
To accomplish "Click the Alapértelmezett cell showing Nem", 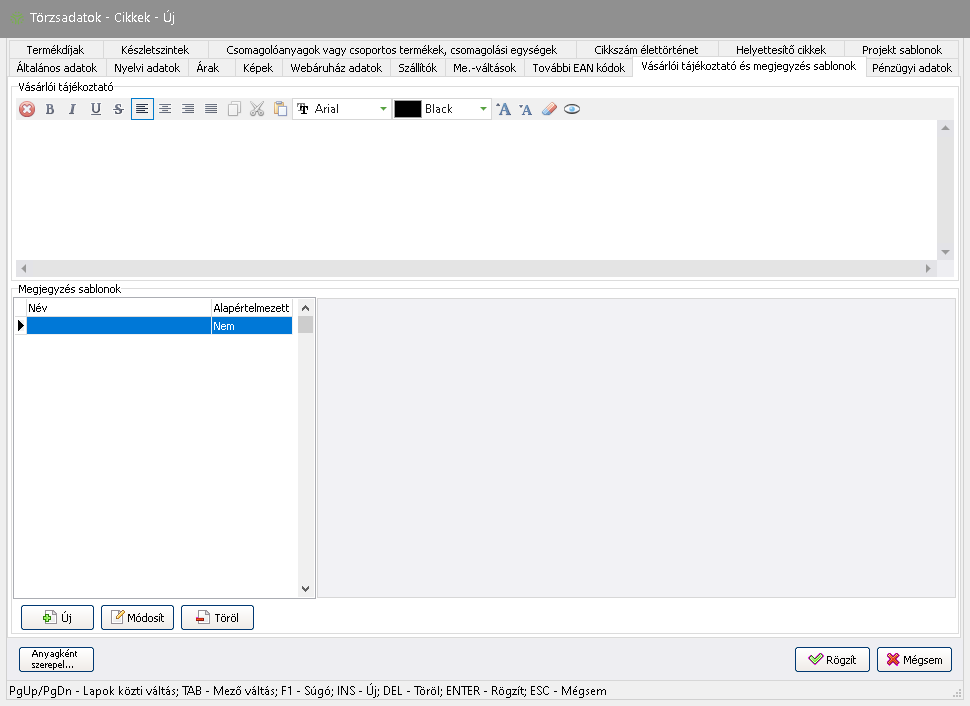I will 251,326.
